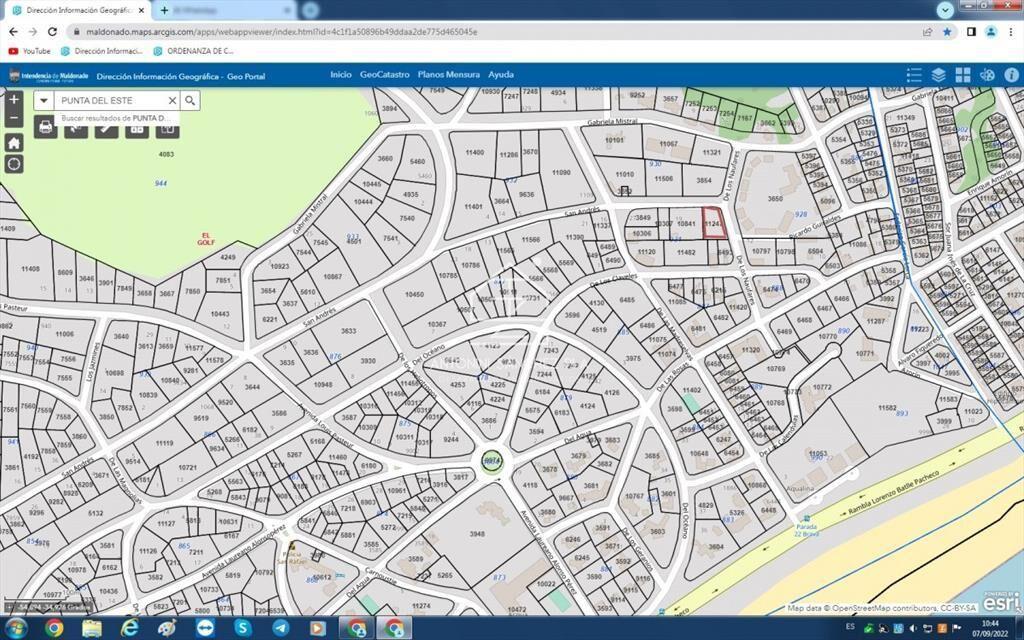Click parcel 11582 near the rambla
Viewport: 1024px width, 640px height.
click(887, 408)
